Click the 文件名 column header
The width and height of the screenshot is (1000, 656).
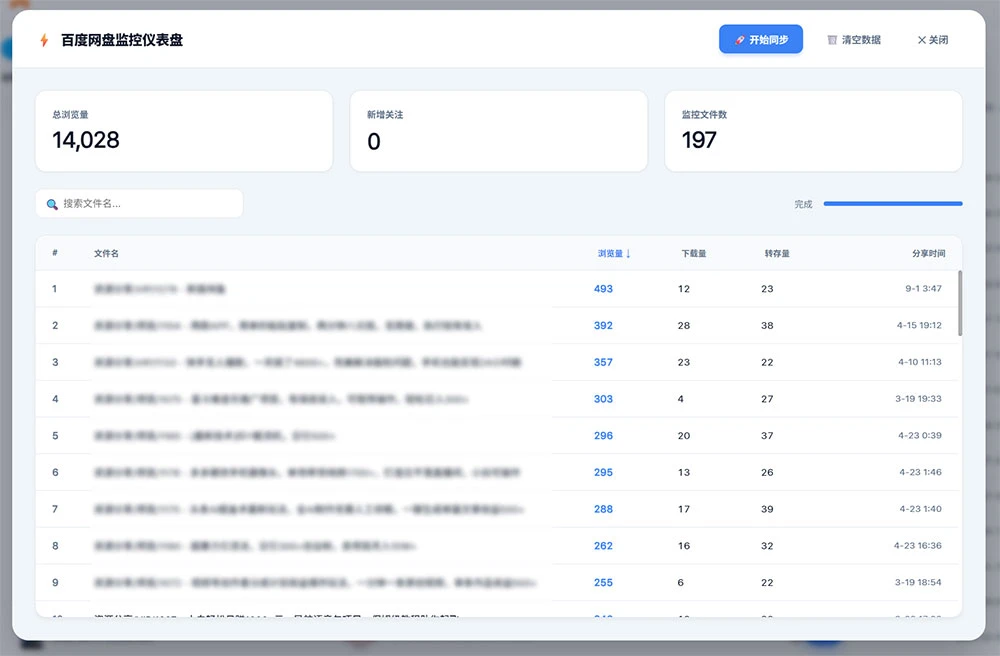(106, 254)
